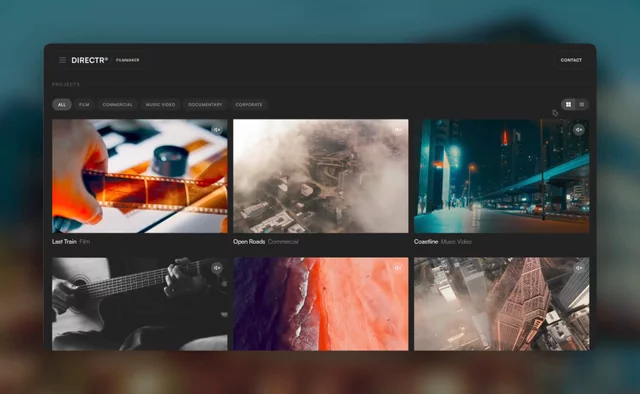The width and height of the screenshot is (640, 394).
Task: Open the Last Train film thumbnail
Action: (x=140, y=176)
